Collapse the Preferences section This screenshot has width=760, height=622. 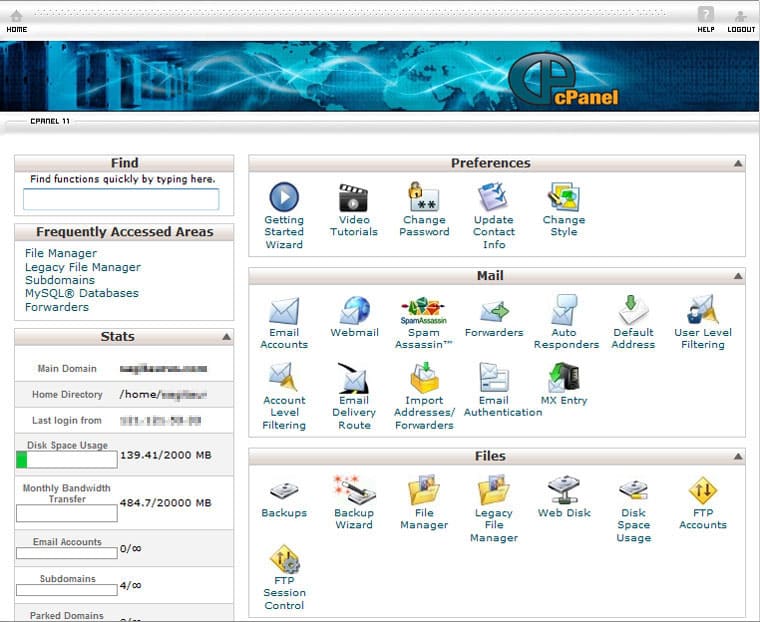pos(738,163)
